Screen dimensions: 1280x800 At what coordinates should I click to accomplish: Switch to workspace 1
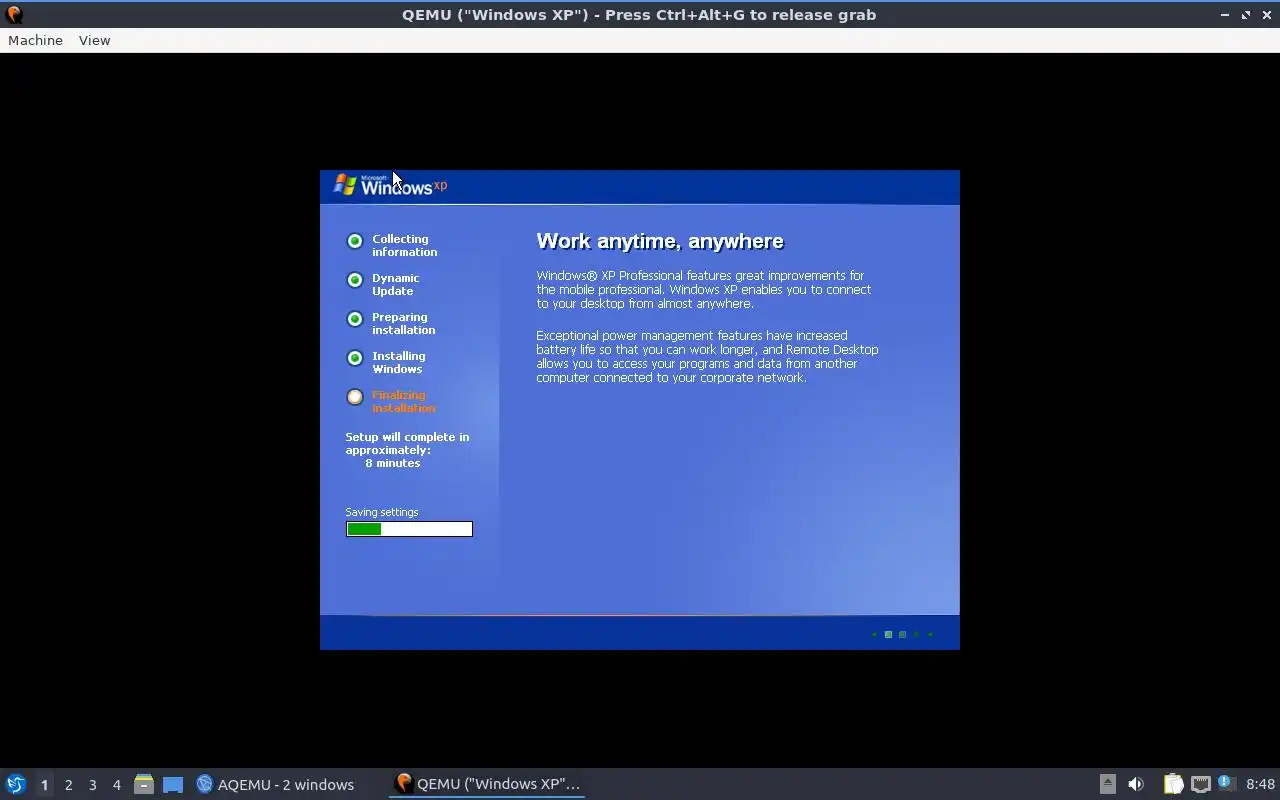click(x=44, y=785)
